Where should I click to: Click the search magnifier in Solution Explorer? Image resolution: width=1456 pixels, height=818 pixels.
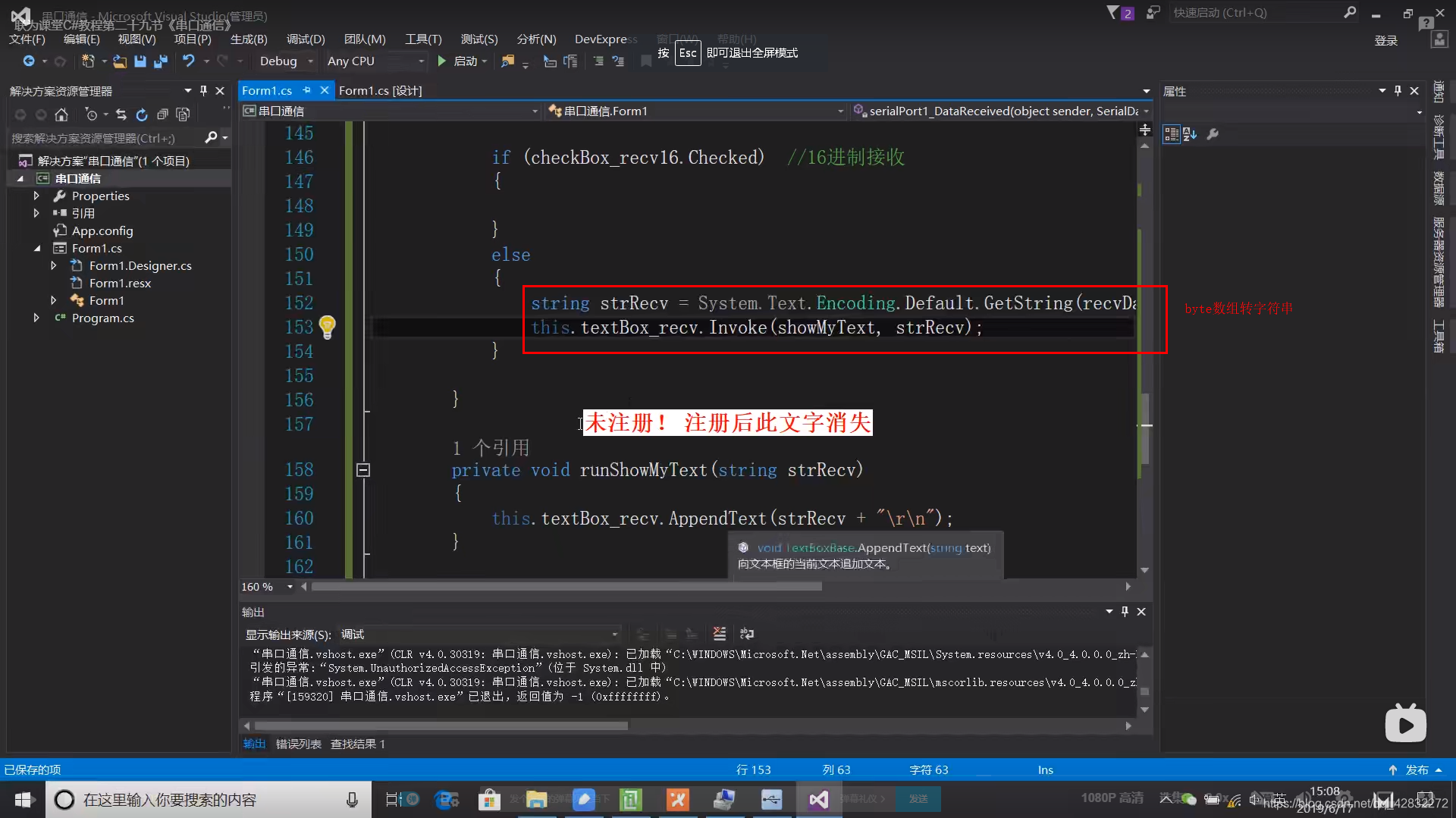click(x=212, y=137)
